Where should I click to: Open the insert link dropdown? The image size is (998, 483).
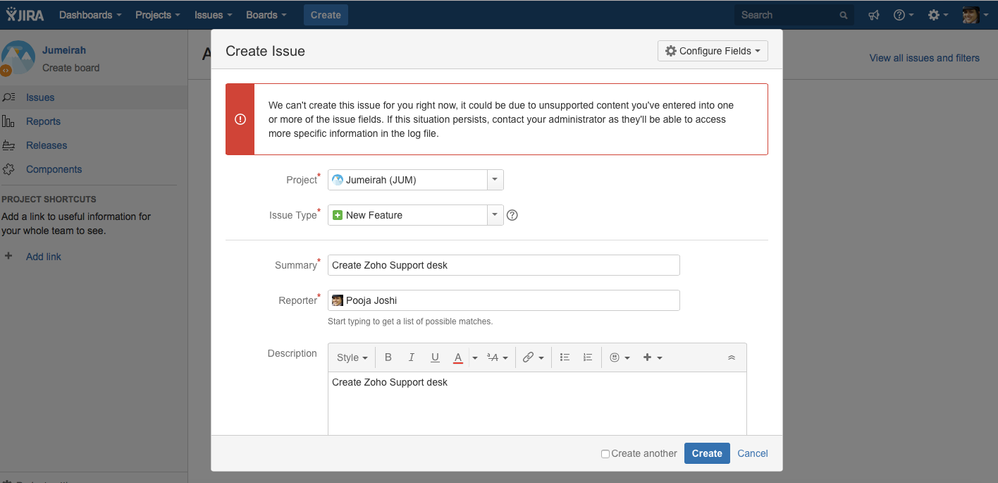(533, 358)
